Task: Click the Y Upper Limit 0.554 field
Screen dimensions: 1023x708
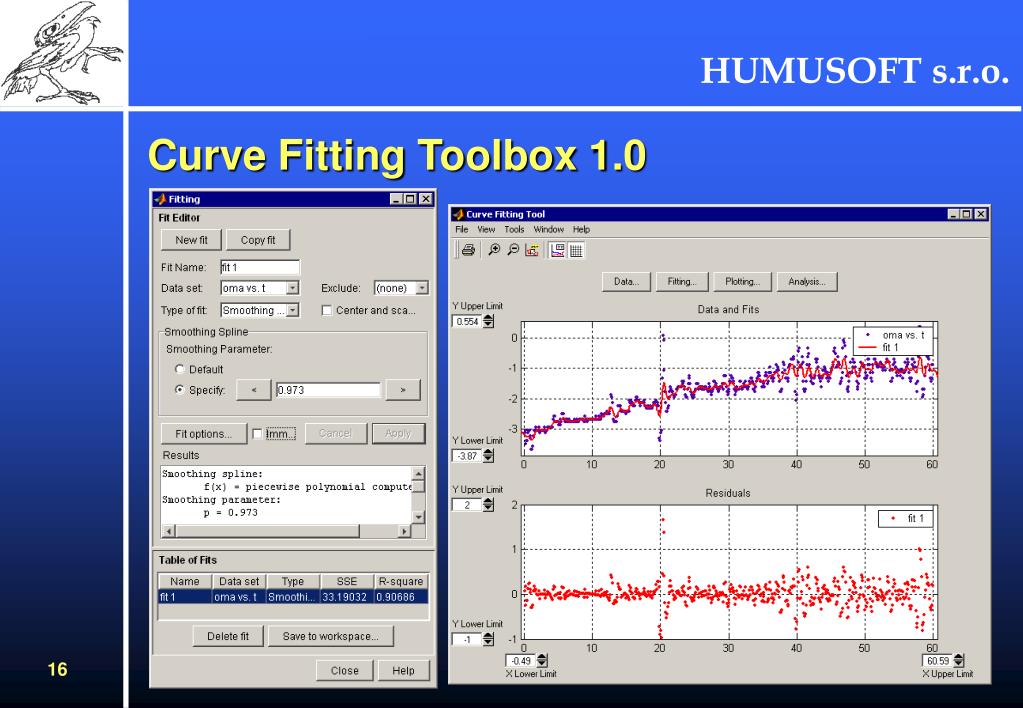Action: tap(467, 321)
